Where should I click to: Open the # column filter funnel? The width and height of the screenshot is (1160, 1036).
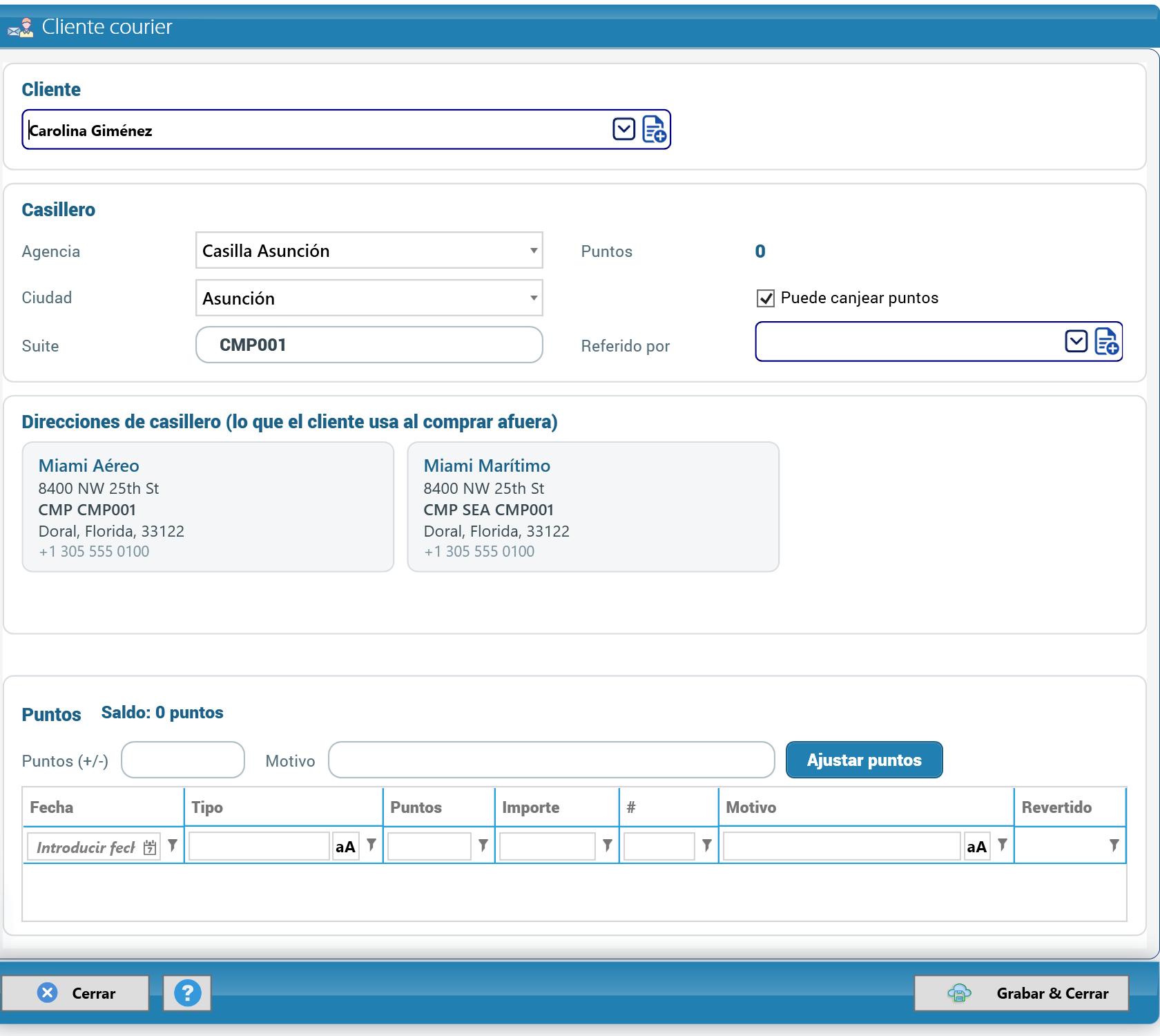[x=707, y=845]
